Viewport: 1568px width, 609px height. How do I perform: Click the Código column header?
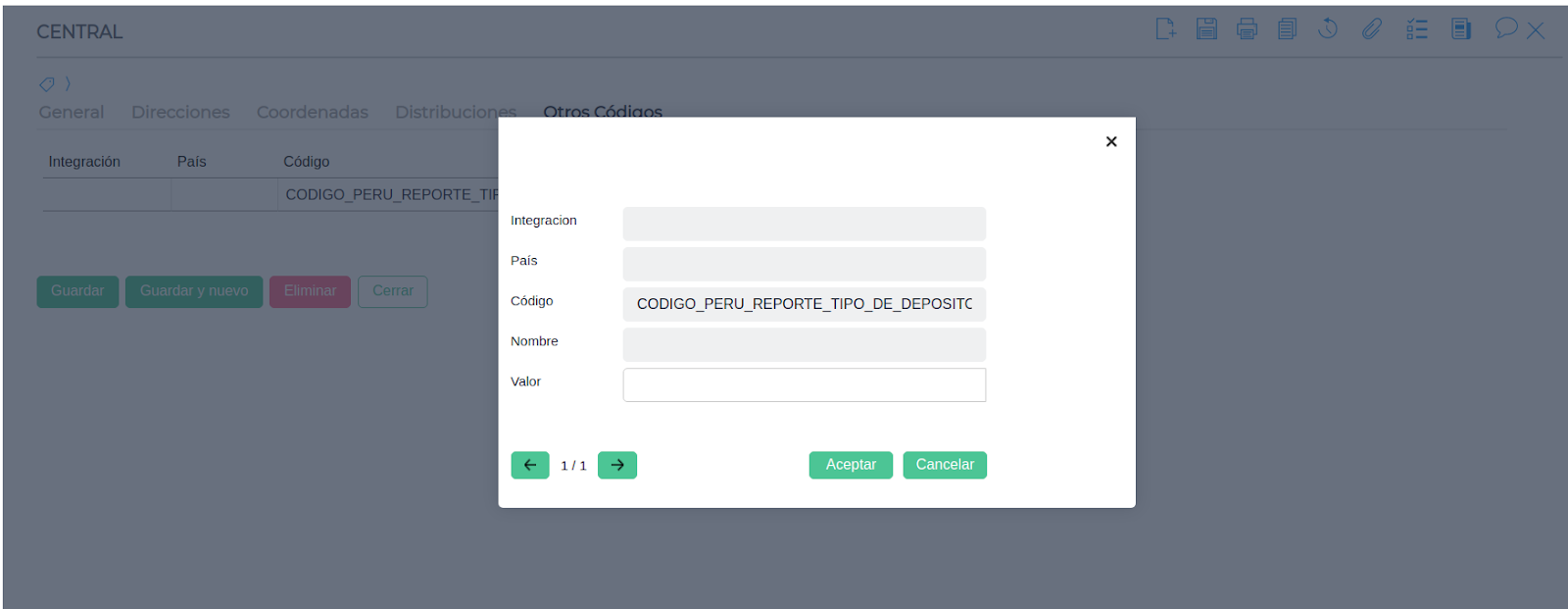click(x=307, y=162)
